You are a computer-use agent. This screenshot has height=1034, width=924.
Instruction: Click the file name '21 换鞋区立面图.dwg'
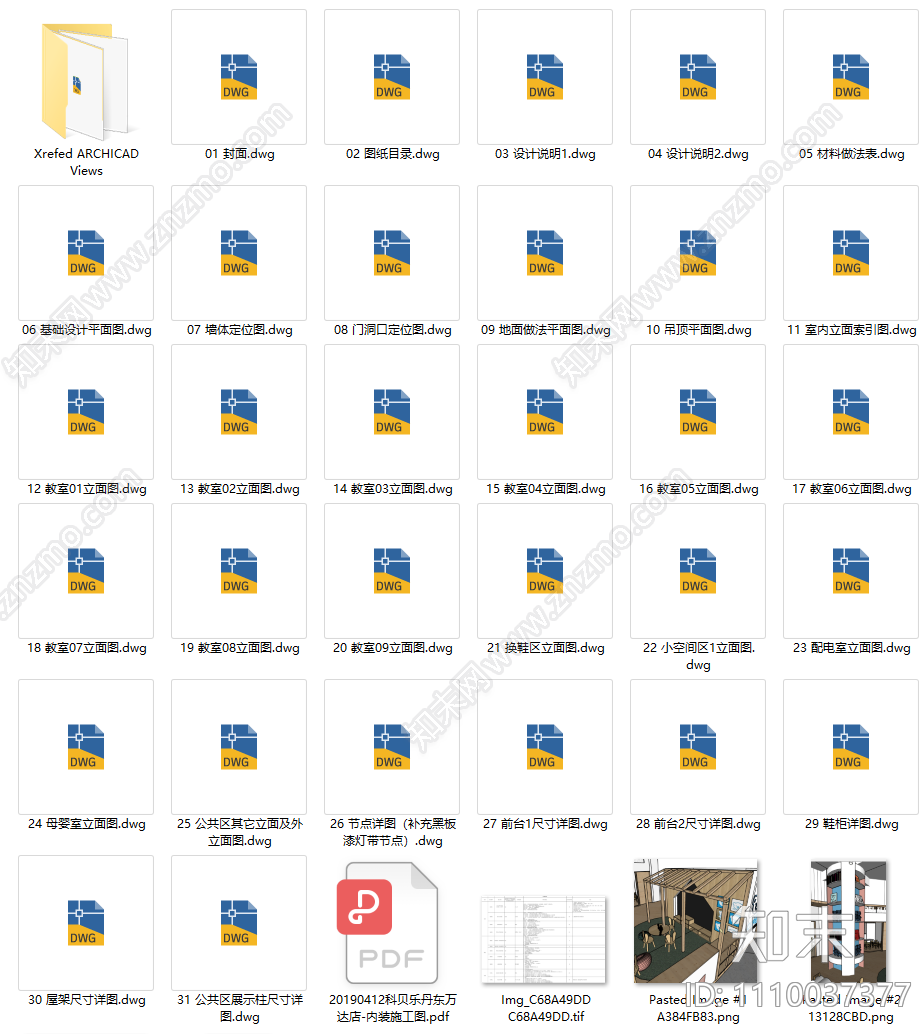545,648
